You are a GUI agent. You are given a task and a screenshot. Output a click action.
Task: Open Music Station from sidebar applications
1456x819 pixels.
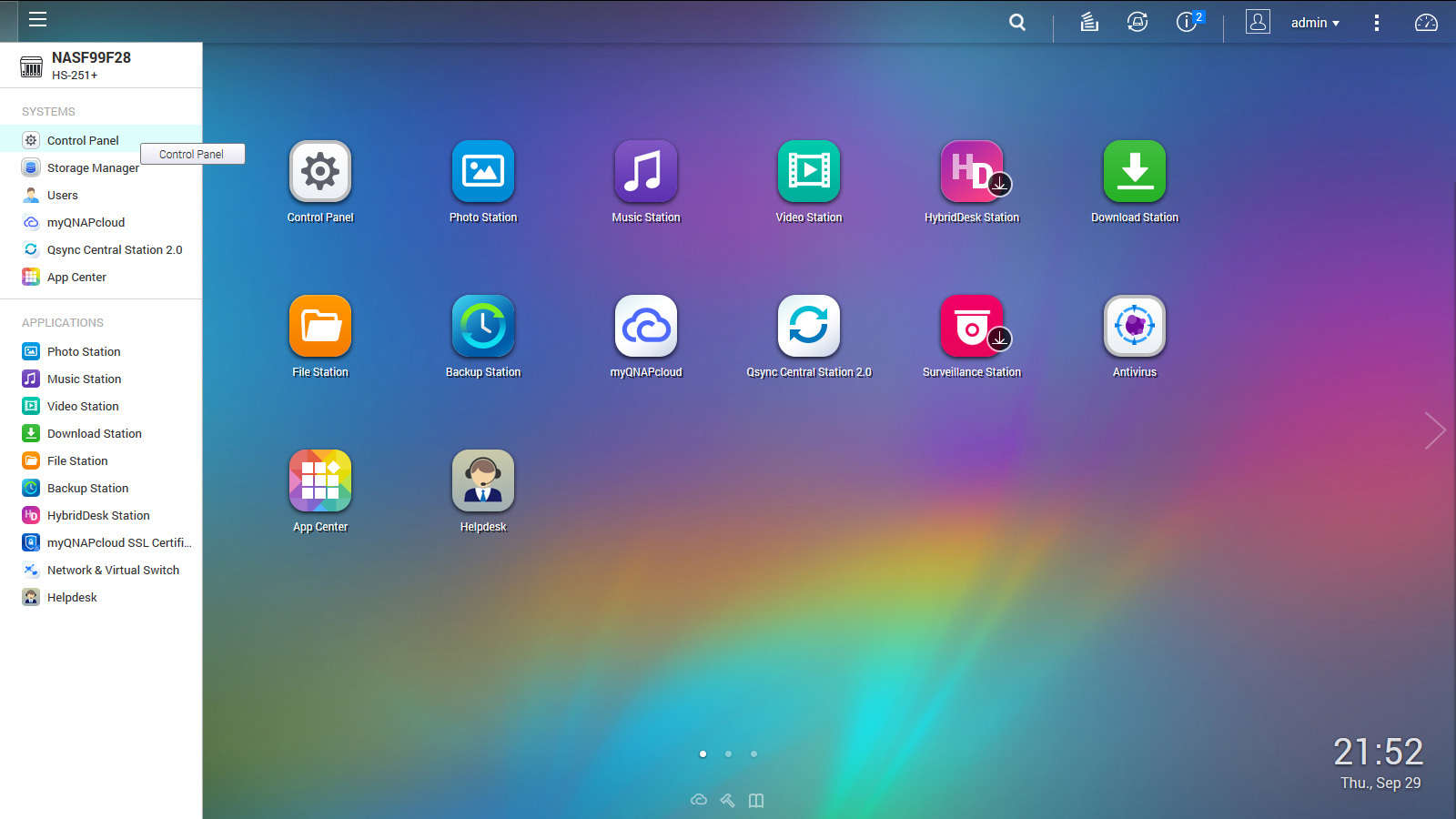pyautogui.click(x=101, y=379)
